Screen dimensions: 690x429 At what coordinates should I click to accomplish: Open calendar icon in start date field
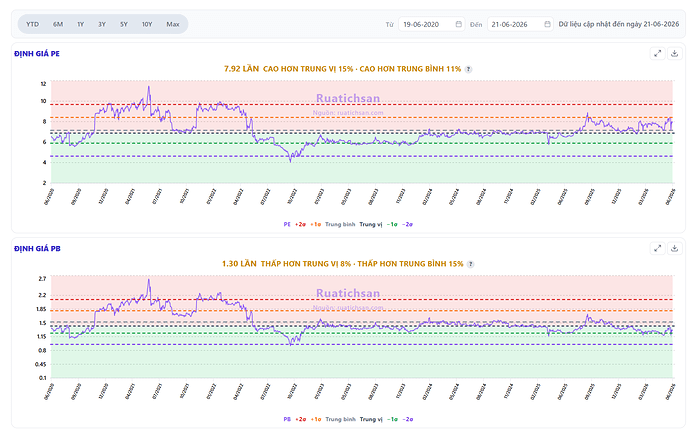tap(459, 24)
